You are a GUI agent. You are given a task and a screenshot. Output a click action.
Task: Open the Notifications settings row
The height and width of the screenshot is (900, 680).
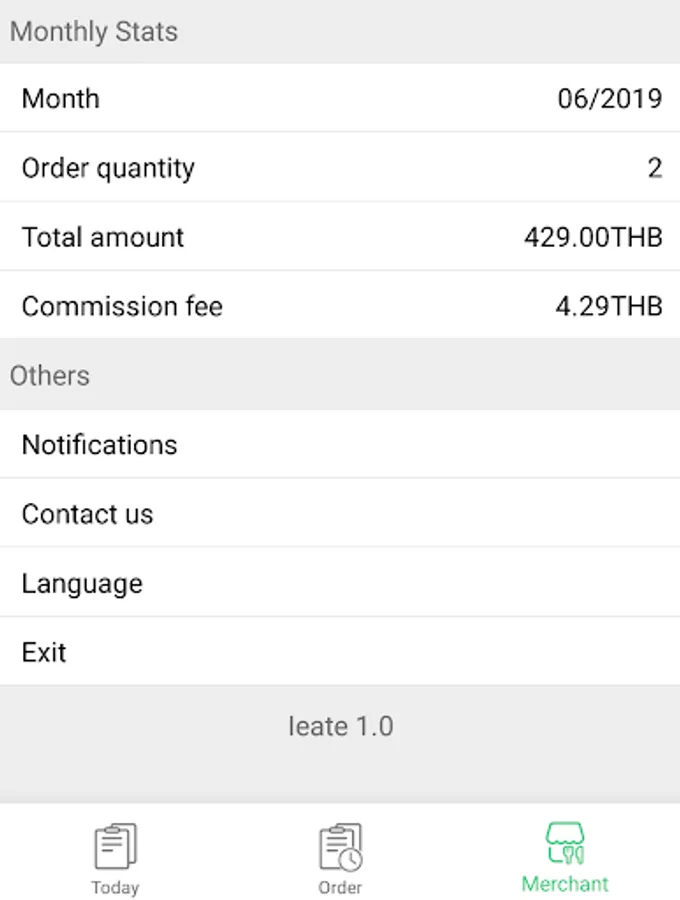pos(340,444)
